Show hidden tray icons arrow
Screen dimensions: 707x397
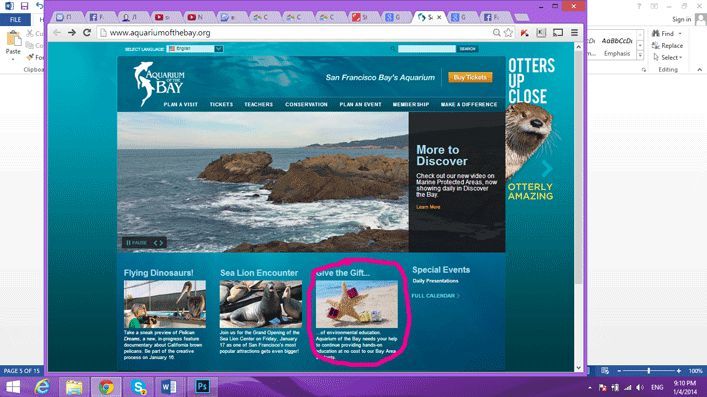pyautogui.click(x=590, y=388)
